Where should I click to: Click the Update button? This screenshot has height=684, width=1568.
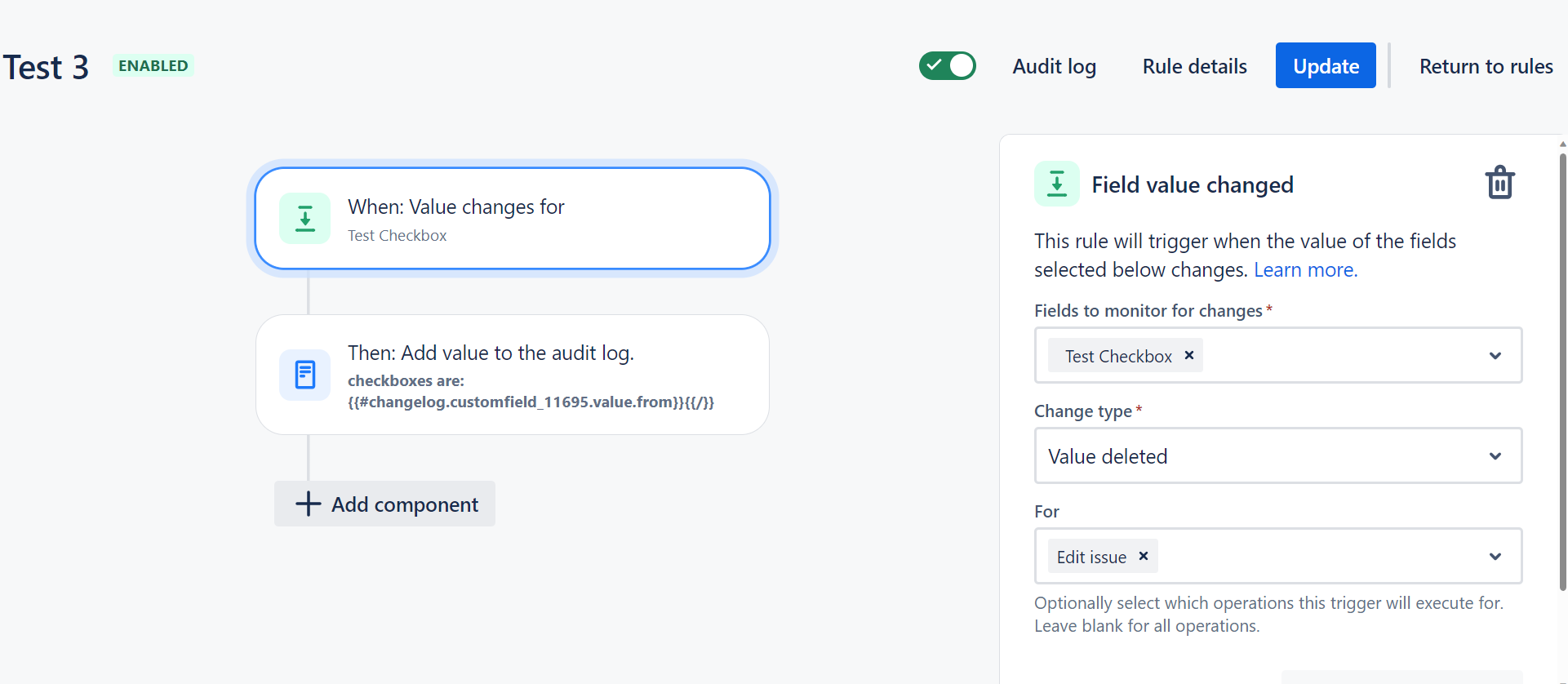(x=1326, y=65)
